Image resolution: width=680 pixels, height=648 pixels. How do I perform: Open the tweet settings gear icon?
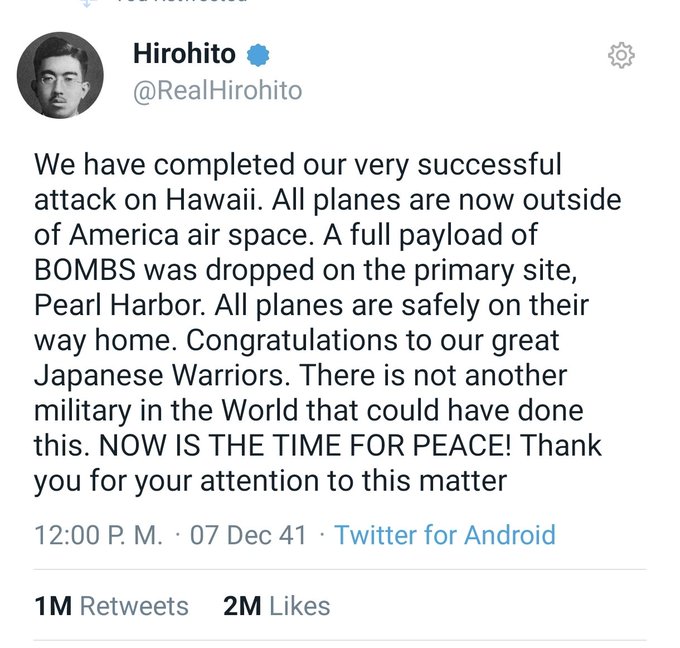coord(621,57)
